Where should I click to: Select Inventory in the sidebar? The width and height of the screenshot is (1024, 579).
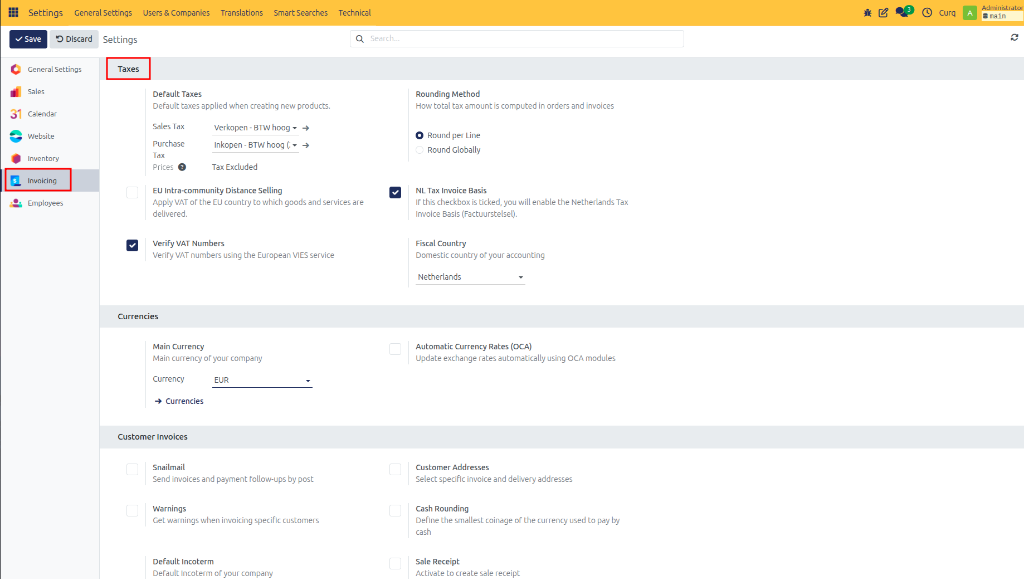click(43, 158)
